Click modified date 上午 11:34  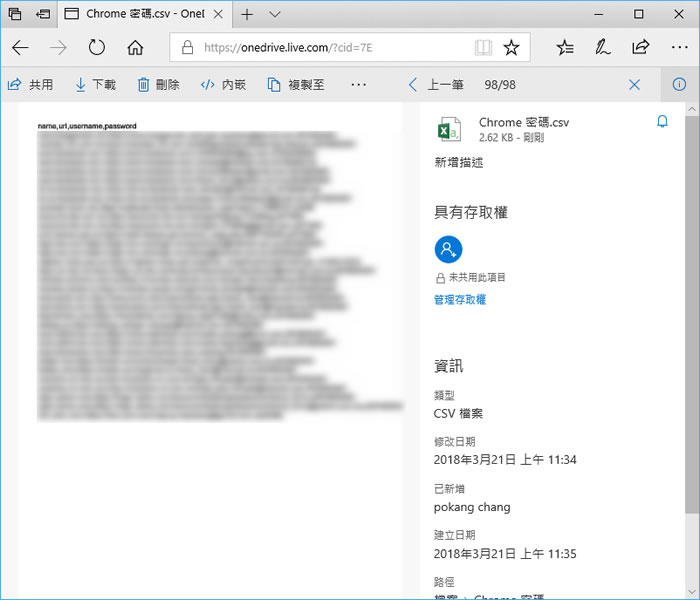point(505,459)
